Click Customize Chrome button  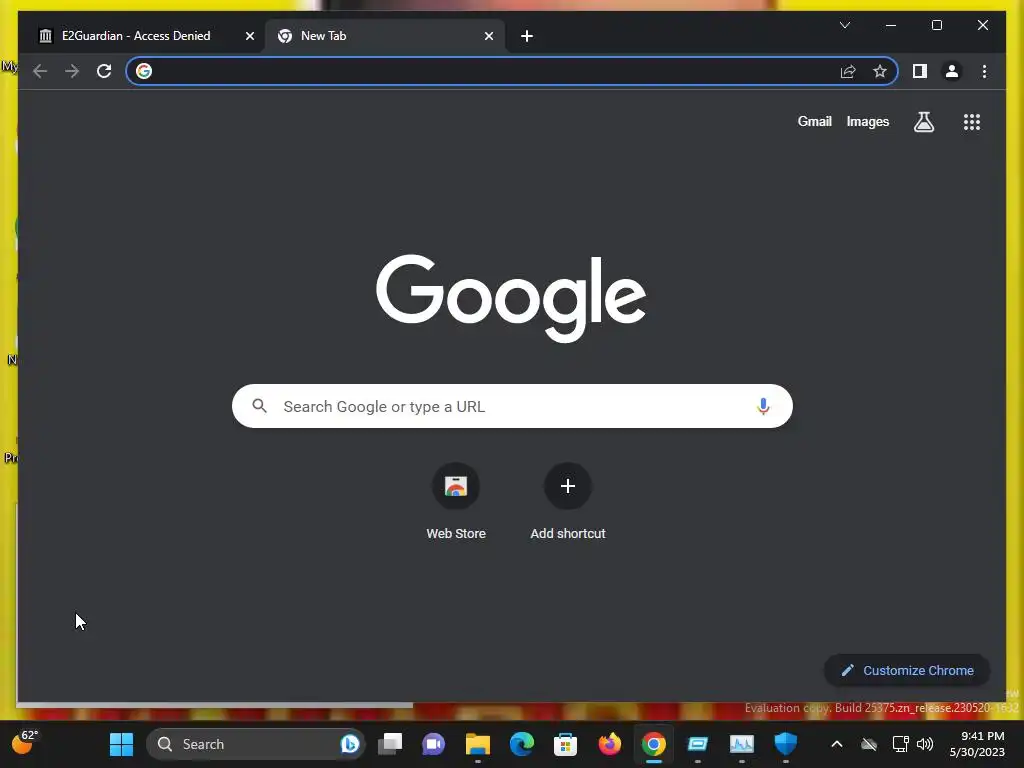pyautogui.click(x=907, y=671)
